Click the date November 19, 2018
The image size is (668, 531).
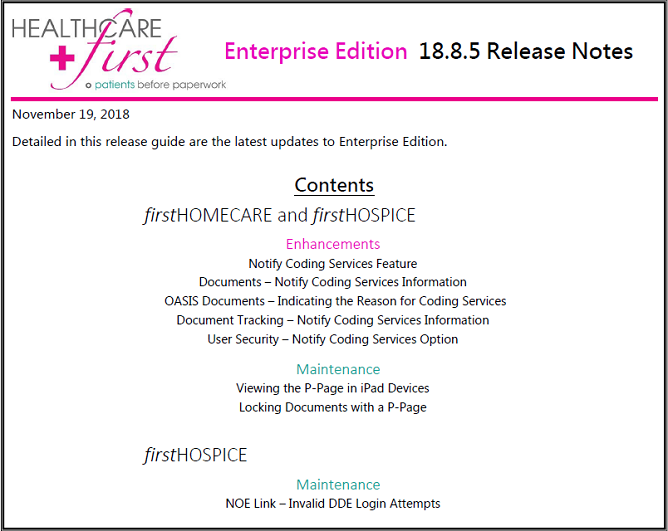point(71,114)
